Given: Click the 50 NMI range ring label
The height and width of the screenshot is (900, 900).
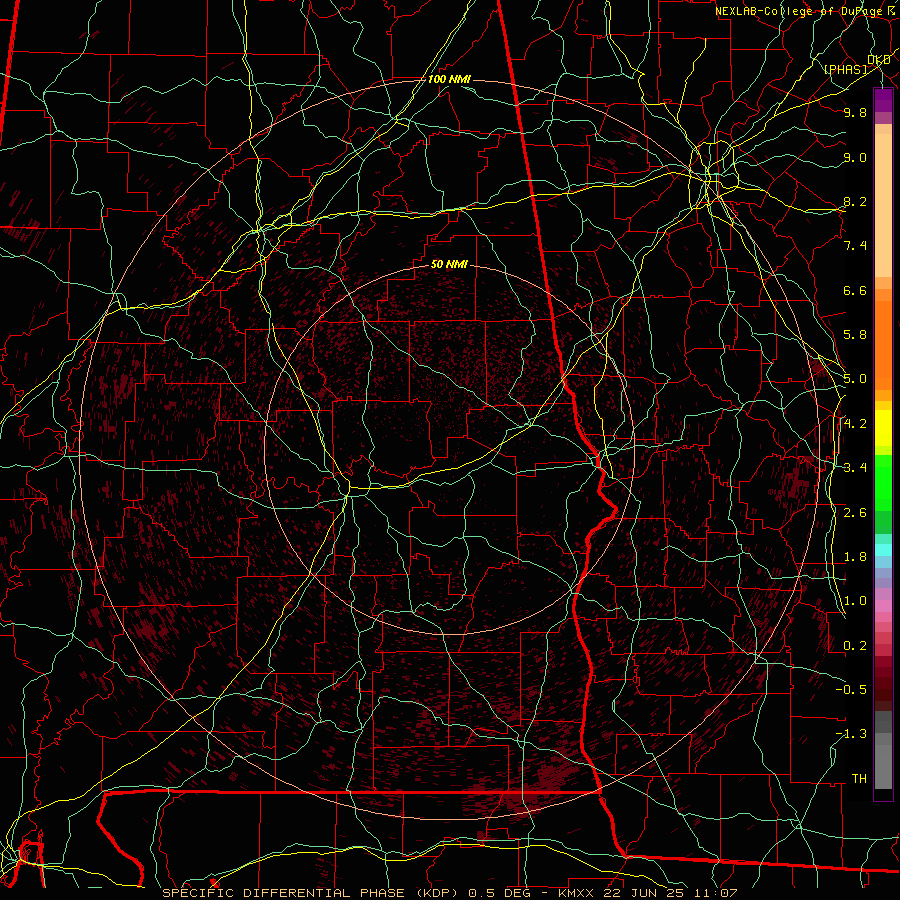Looking at the screenshot, I should coord(449,264).
